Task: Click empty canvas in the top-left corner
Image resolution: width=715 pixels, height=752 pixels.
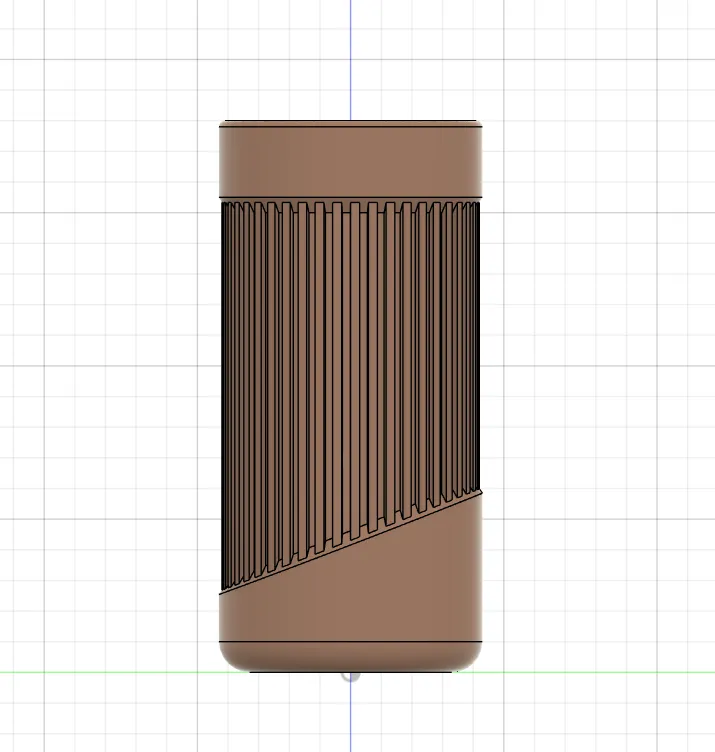Action: pos(30,30)
